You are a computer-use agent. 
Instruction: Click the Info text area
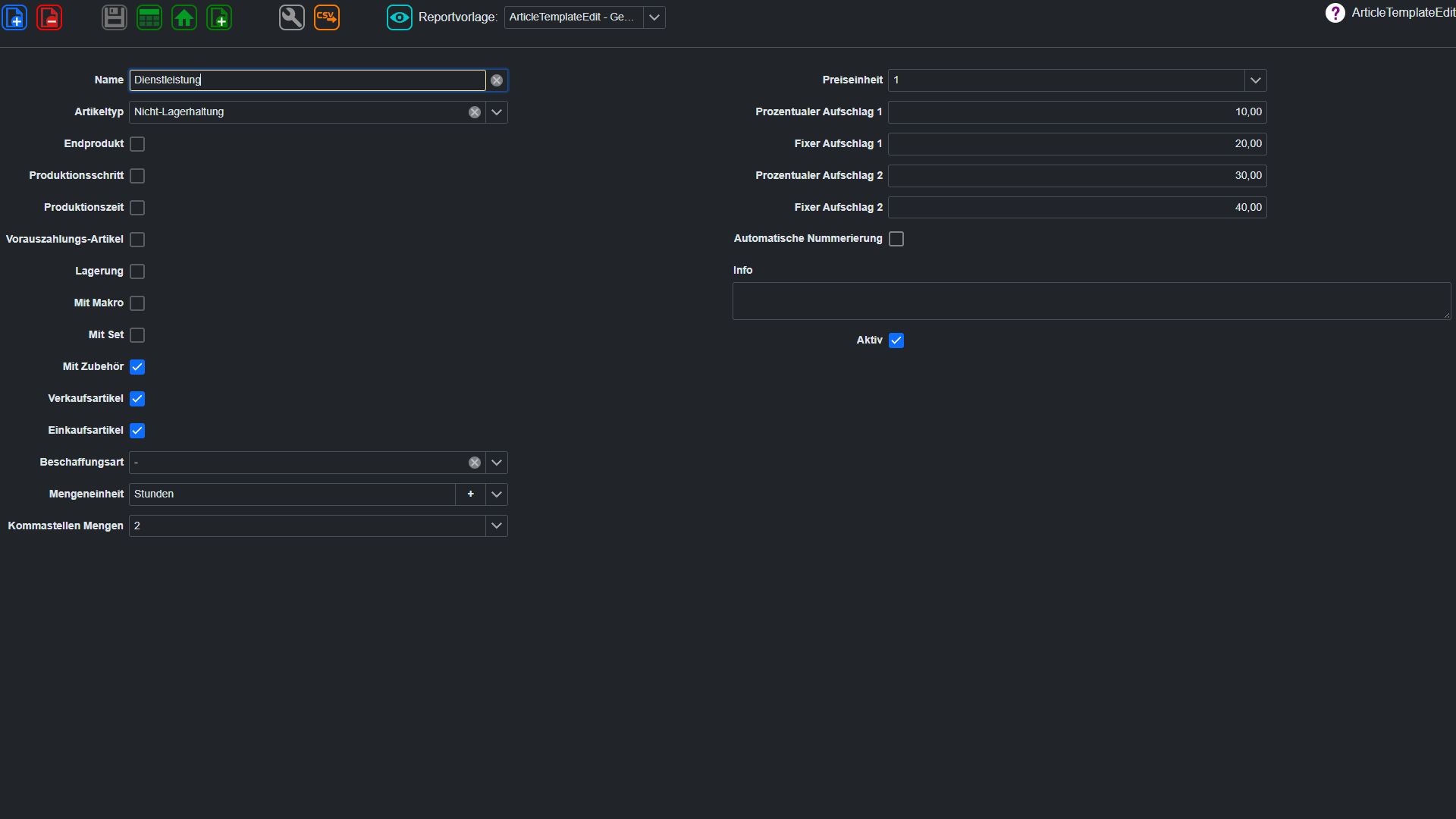point(1091,301)
